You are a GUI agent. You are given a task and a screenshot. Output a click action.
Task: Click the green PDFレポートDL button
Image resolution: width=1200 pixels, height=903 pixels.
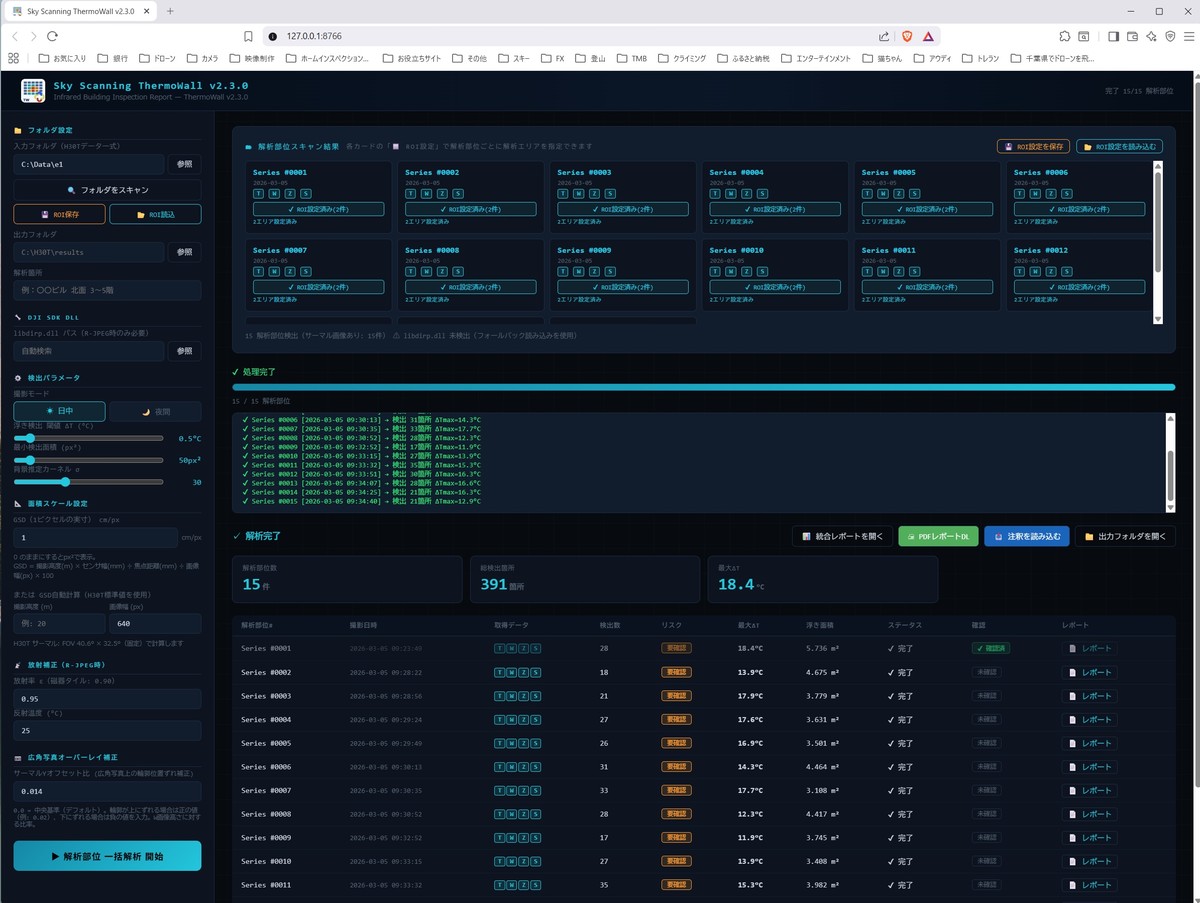[x=938, y=536]
